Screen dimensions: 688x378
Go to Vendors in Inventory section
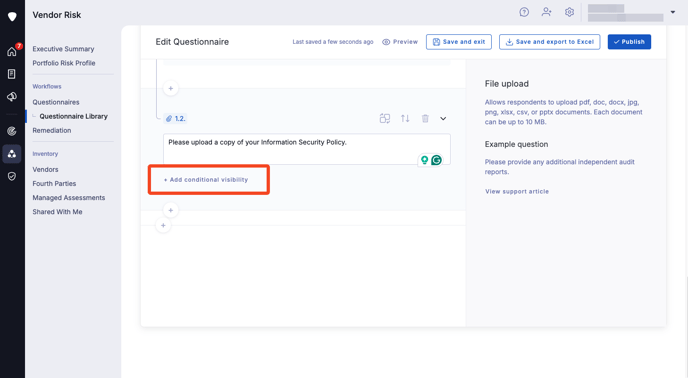45,169
